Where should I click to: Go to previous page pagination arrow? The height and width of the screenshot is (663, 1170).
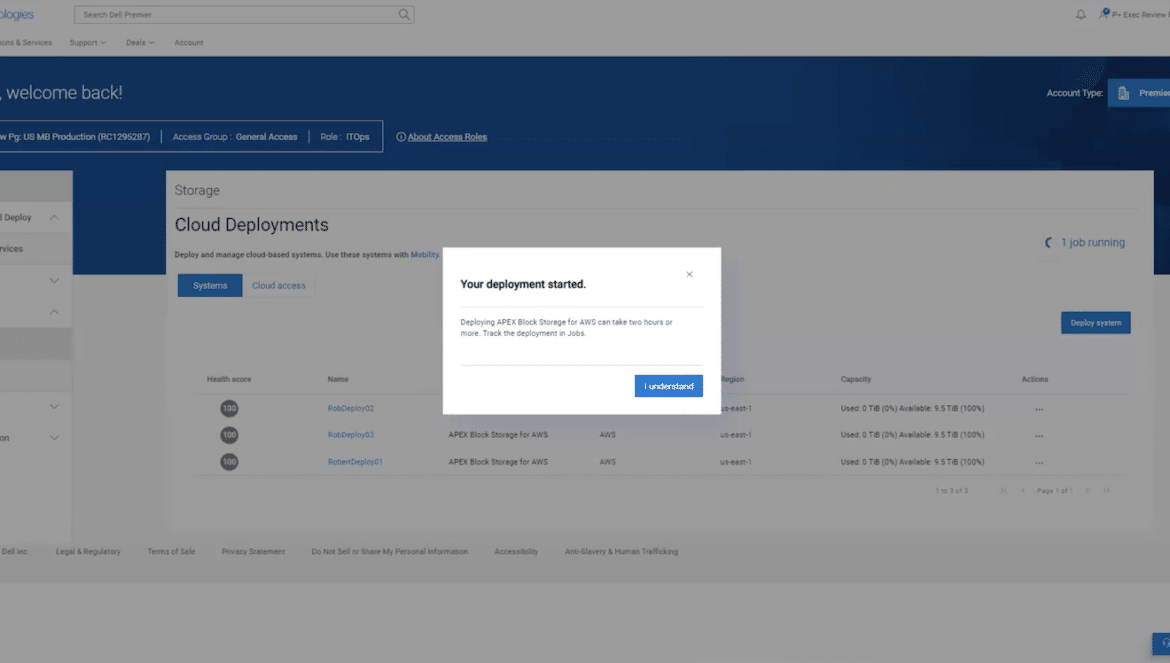pyautogui.click(x=1023, y=491)
